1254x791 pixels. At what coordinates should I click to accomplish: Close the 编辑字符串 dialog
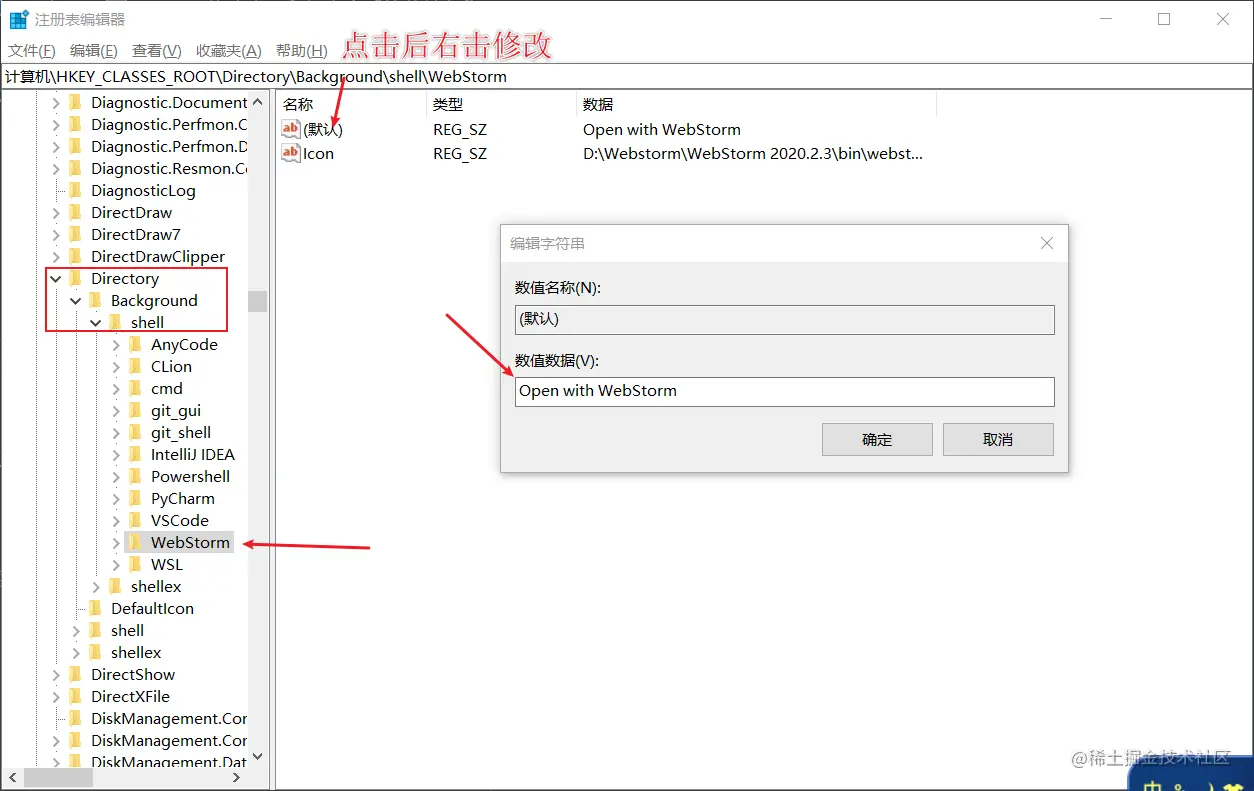tap(1046, 243)
